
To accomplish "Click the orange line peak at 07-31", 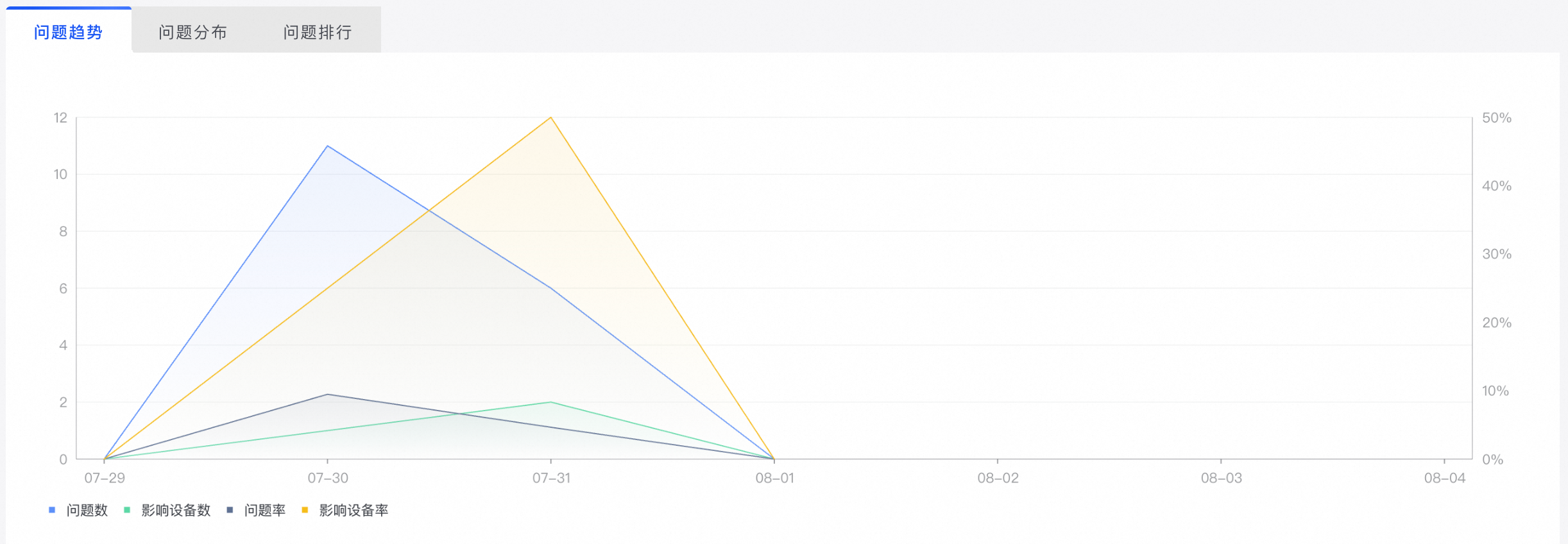I will coord(550,117).
